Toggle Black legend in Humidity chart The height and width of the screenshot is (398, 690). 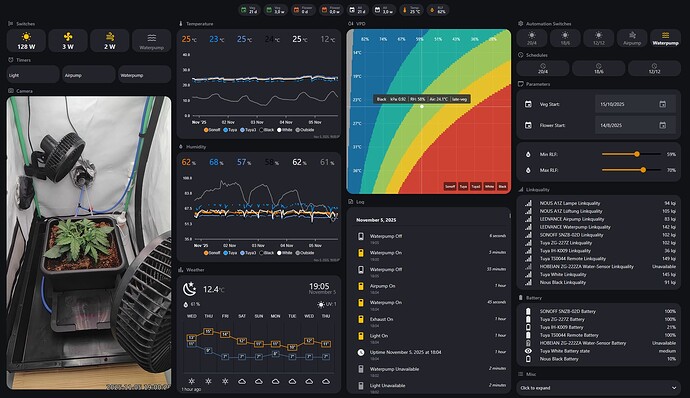coord(267,253)
